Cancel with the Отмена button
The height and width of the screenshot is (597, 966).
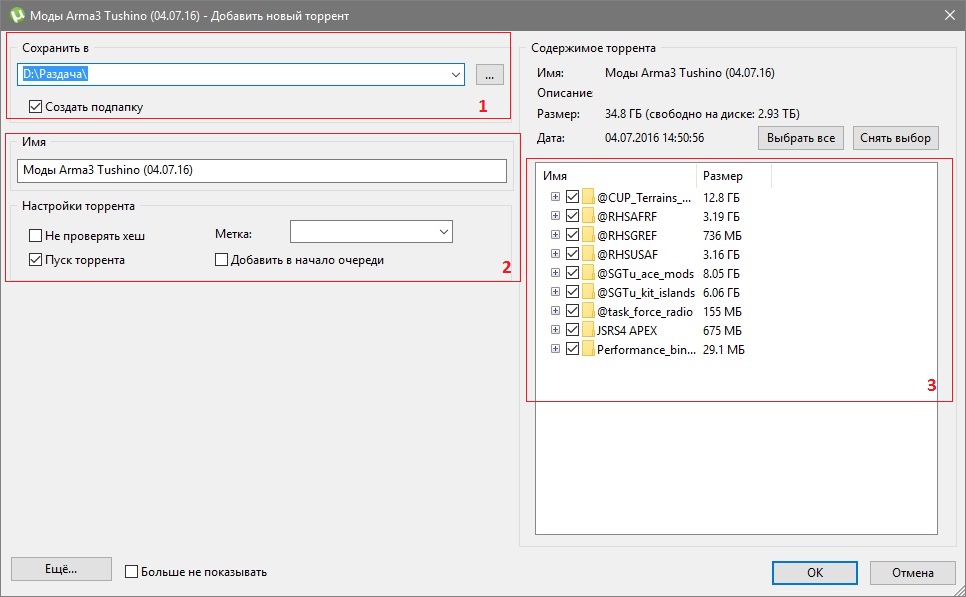point(912,572)
